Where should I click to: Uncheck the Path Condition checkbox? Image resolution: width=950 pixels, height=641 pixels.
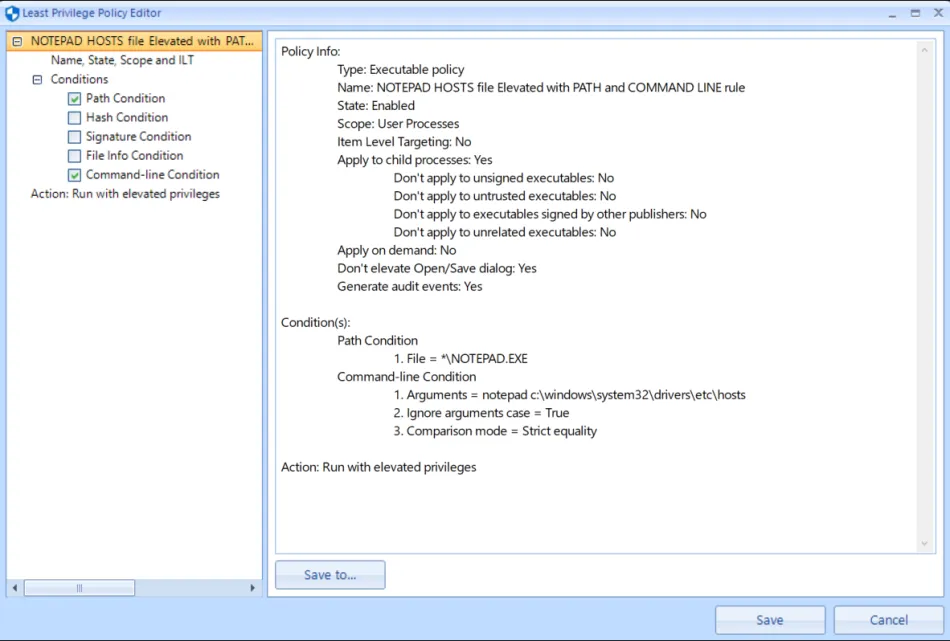coord(75,99)
